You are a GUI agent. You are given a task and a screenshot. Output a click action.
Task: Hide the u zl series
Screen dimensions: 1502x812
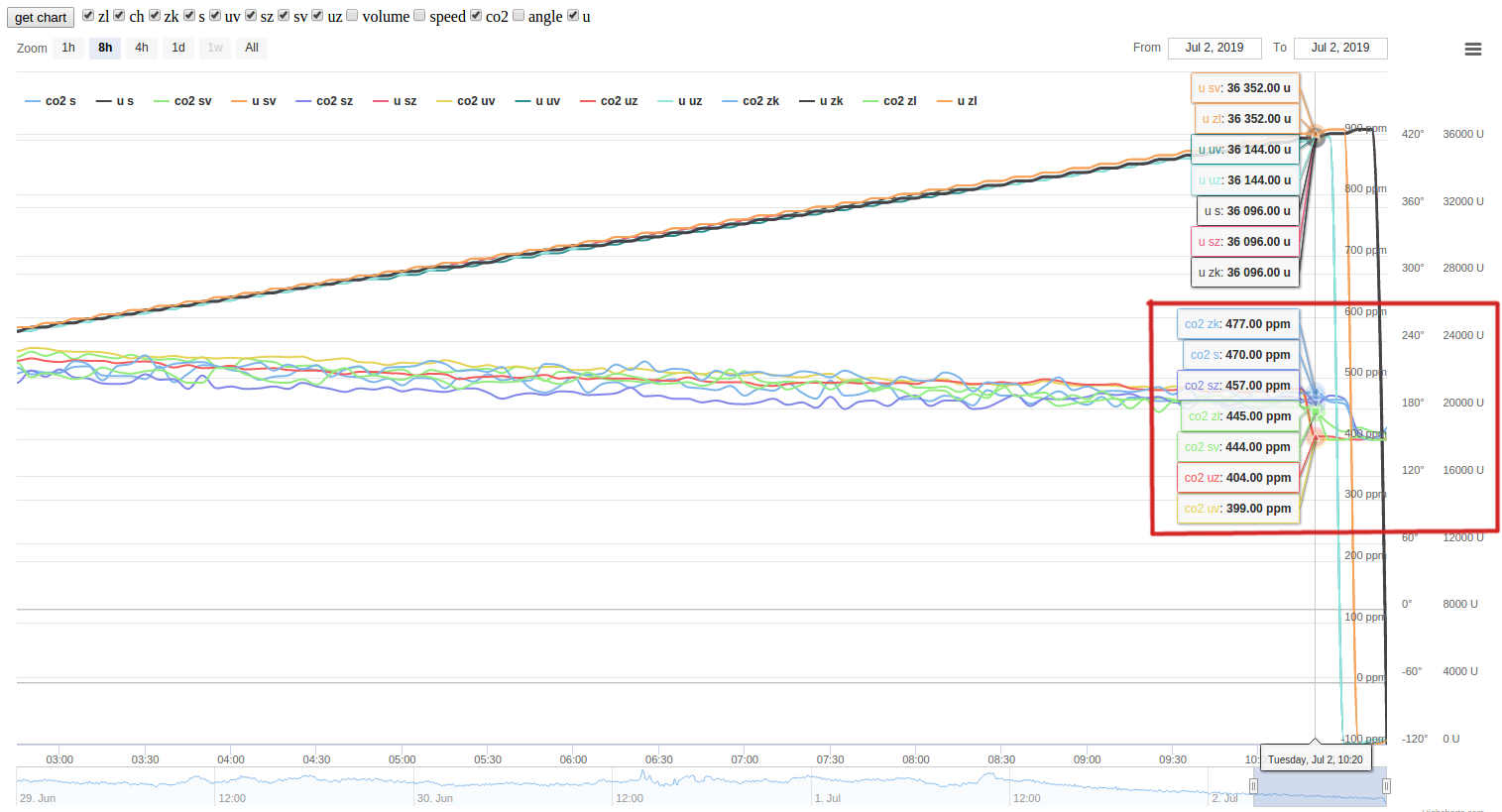point(958,101)
